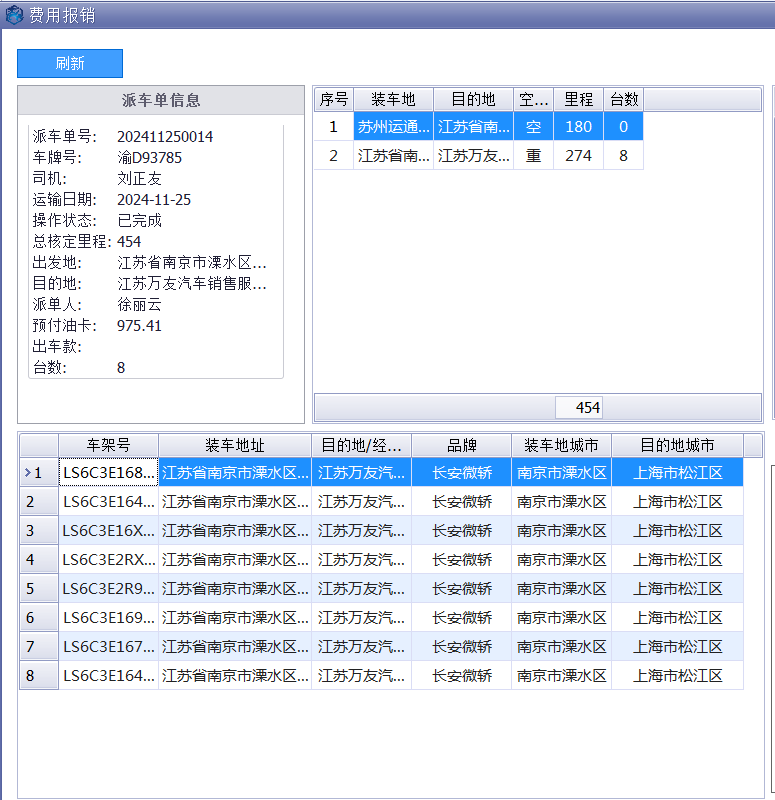Select the 派车单信息 panel header
The image size is (775, 800).
point(161,100)
